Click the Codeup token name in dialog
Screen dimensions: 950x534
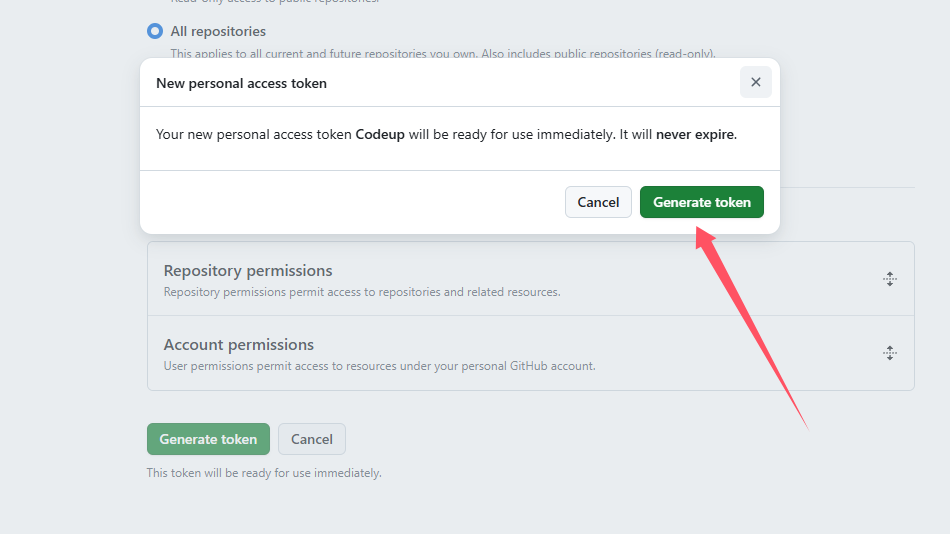point(380,134)
